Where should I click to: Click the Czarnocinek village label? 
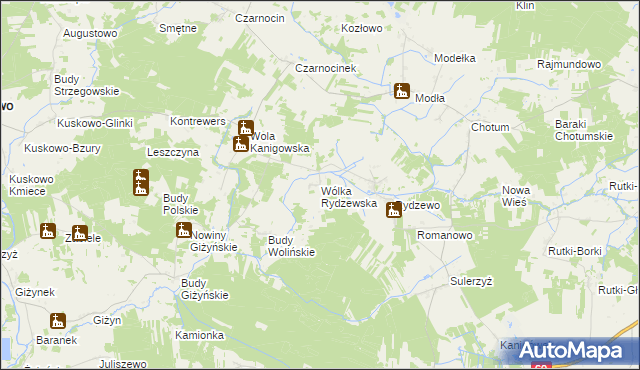326,68
